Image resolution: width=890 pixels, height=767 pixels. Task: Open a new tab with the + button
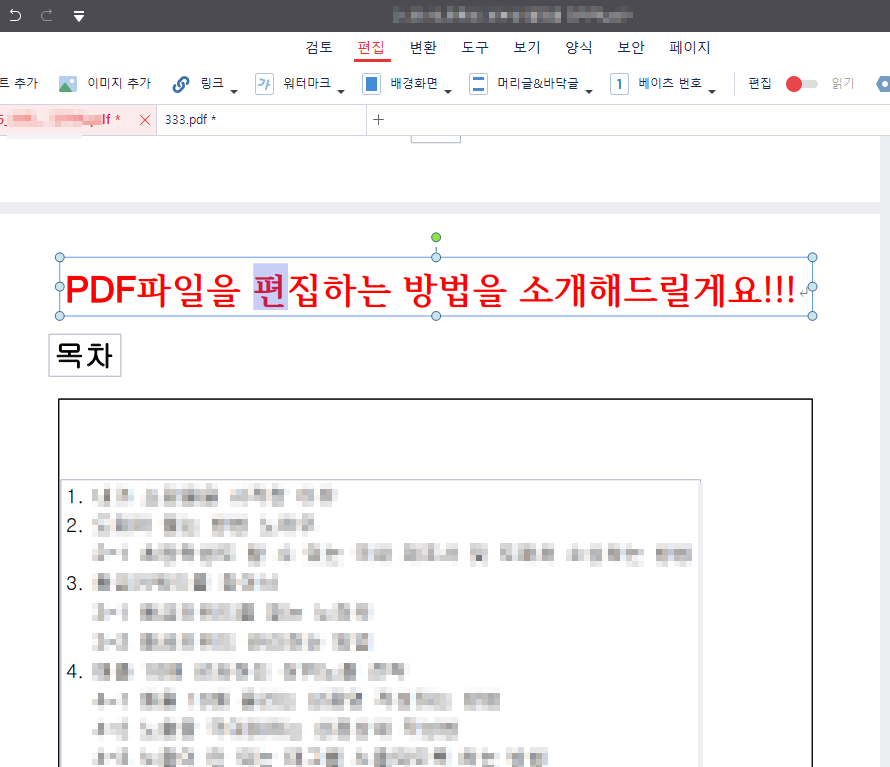click(378, 119)
